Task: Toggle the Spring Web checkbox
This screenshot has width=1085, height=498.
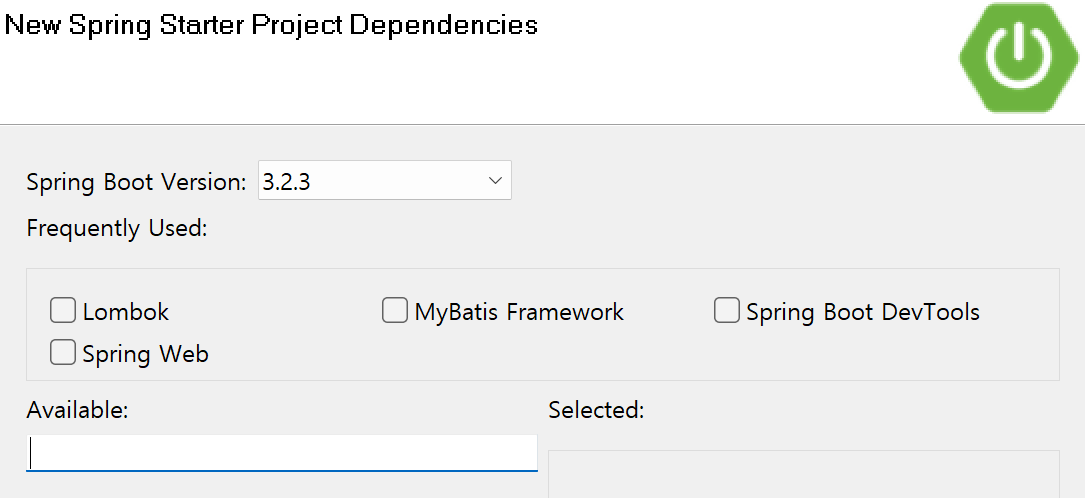Action: 63,353
